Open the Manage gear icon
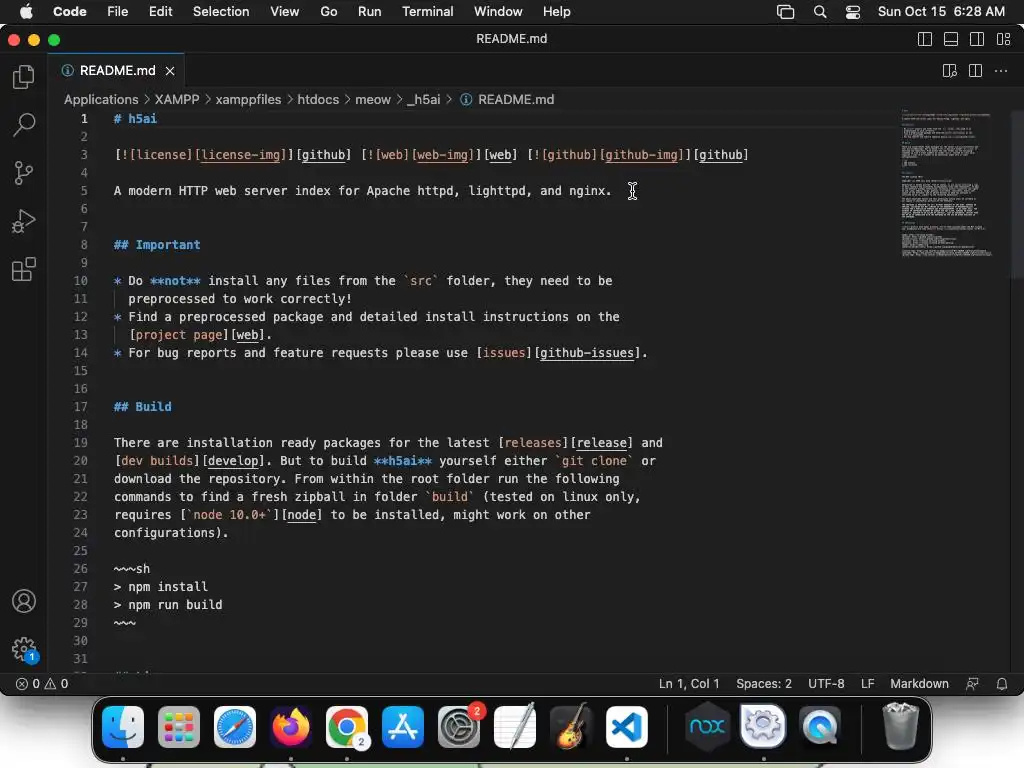 coord(24,649)
